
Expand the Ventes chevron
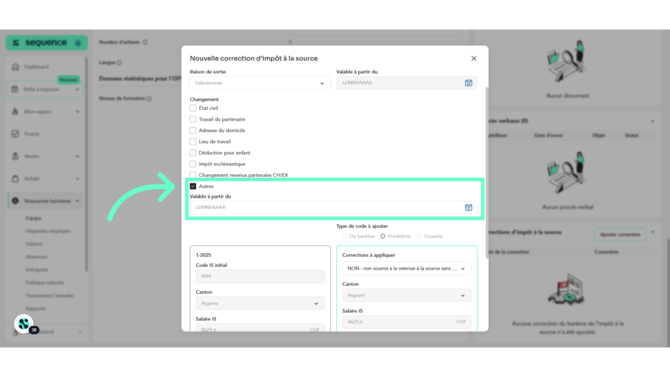tap(77, 156)
